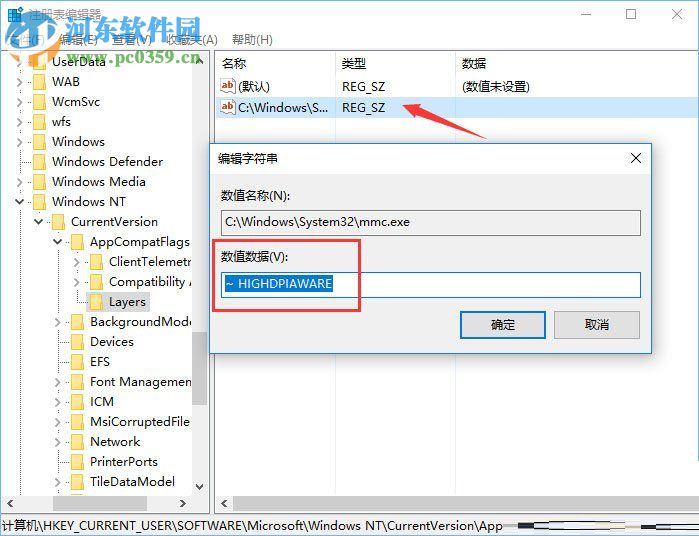699x536 pixels.
Task: Open the 编辑(E) menu
Action: pyautogui.click(x=78, y=40)
